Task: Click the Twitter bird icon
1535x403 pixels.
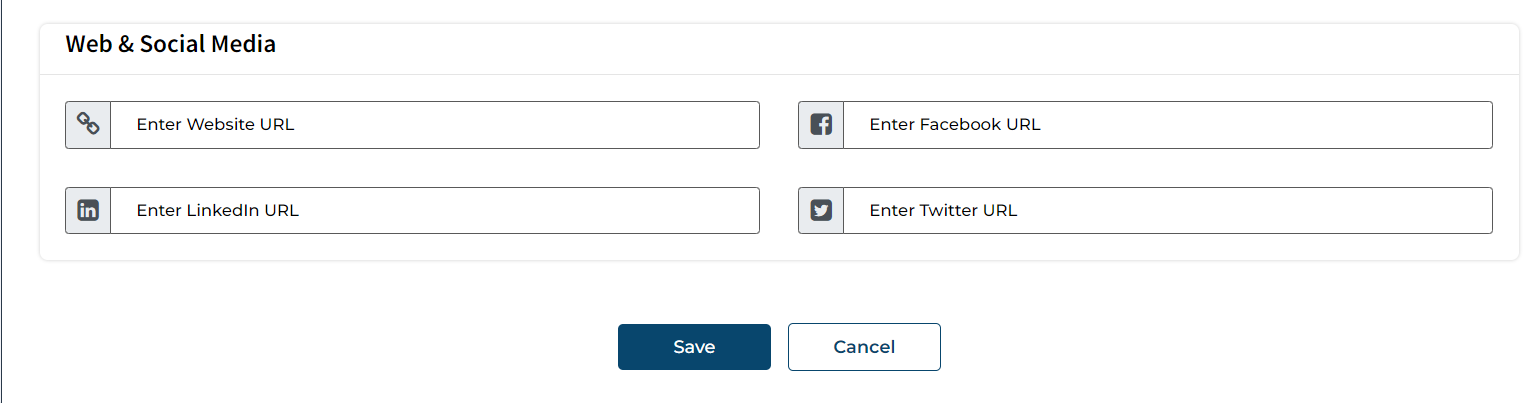Action: pyautogui.click(x=821, y=211)
